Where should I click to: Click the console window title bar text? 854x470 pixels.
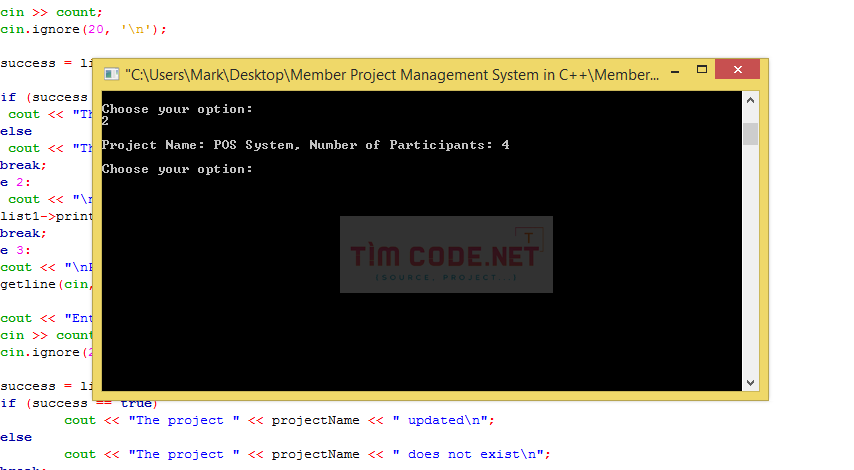tap(392, 75)
